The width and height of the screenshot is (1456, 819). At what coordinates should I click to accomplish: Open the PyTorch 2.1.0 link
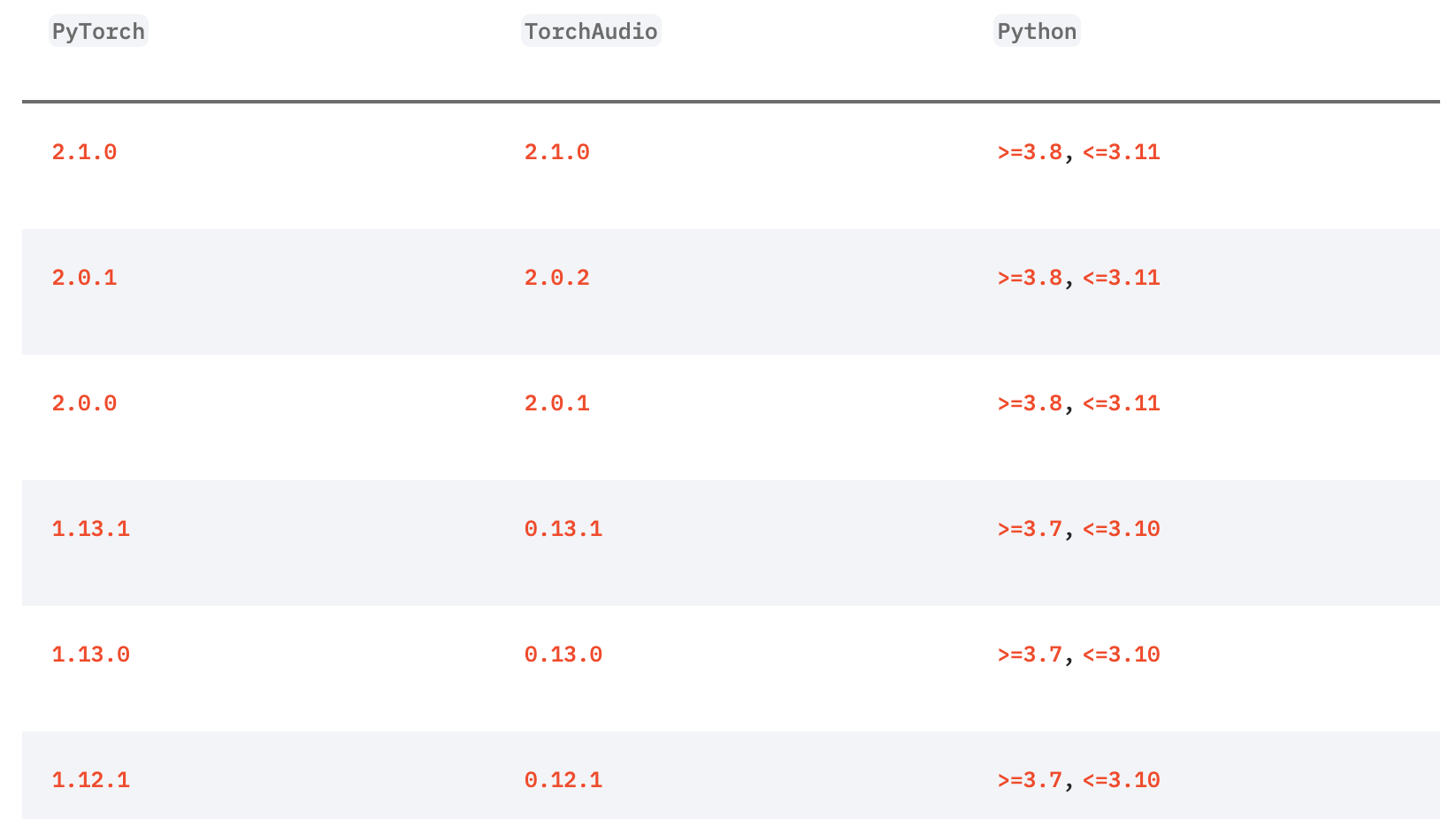(x=85, y=152)
